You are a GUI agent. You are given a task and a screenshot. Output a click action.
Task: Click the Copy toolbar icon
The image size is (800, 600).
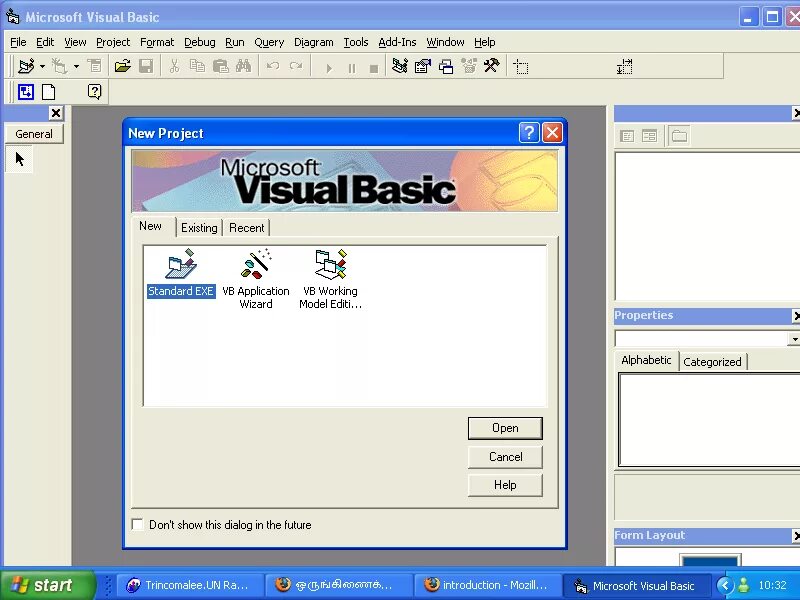[x=197, y=66]
